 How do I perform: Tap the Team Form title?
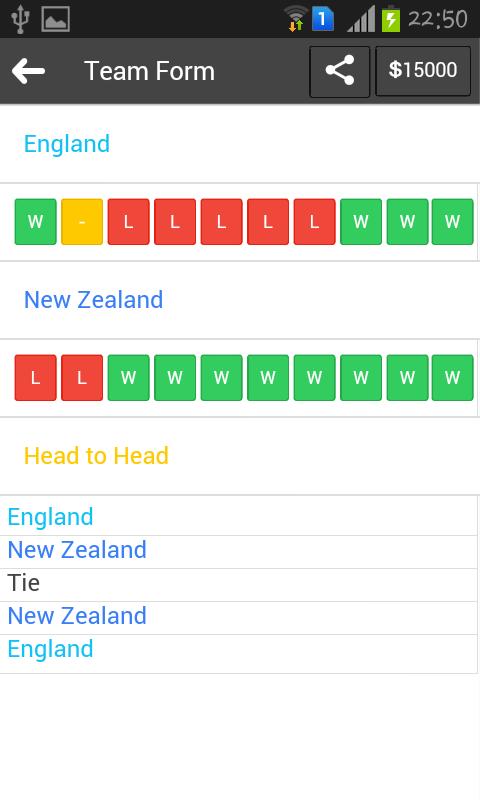click(x=149, y=71)
